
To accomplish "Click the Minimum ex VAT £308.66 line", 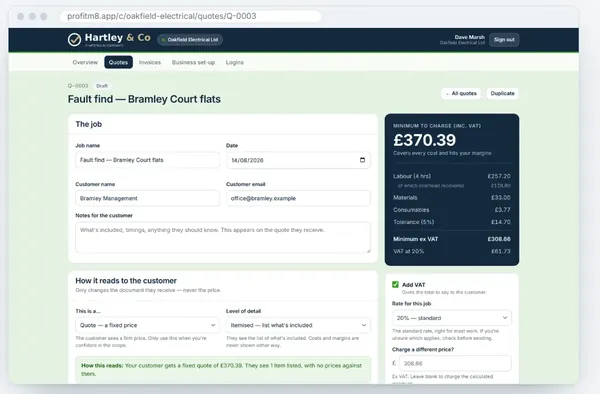I will pyautogui.click(x=452, y=239).
